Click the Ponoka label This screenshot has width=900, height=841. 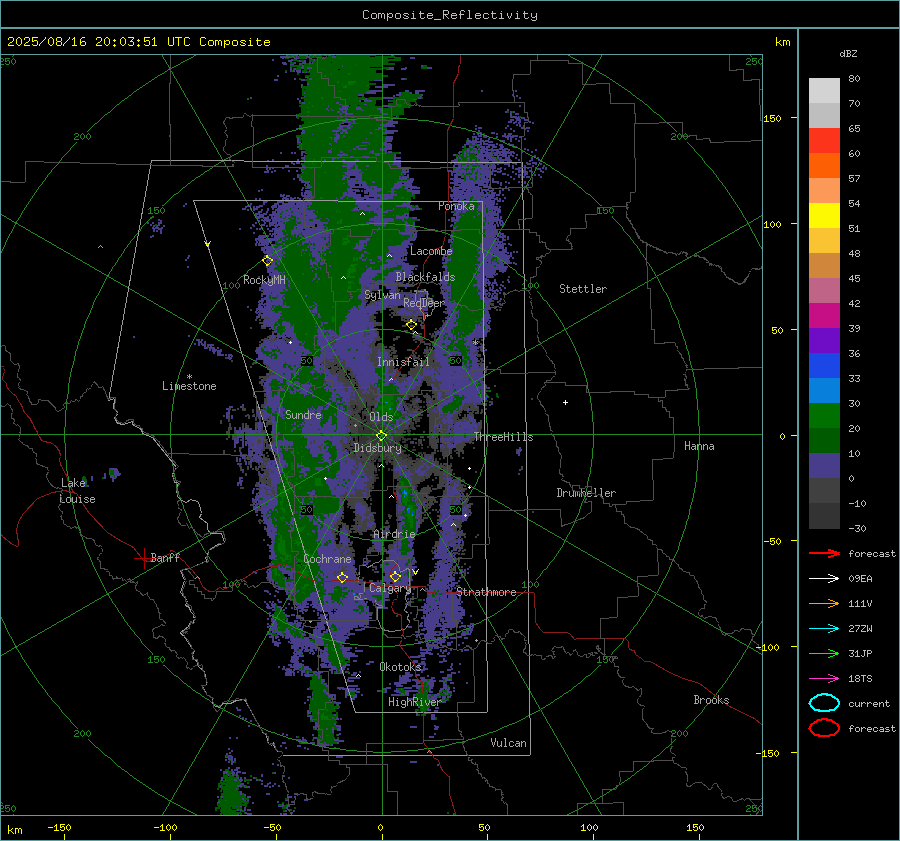[x=456, y=206]
